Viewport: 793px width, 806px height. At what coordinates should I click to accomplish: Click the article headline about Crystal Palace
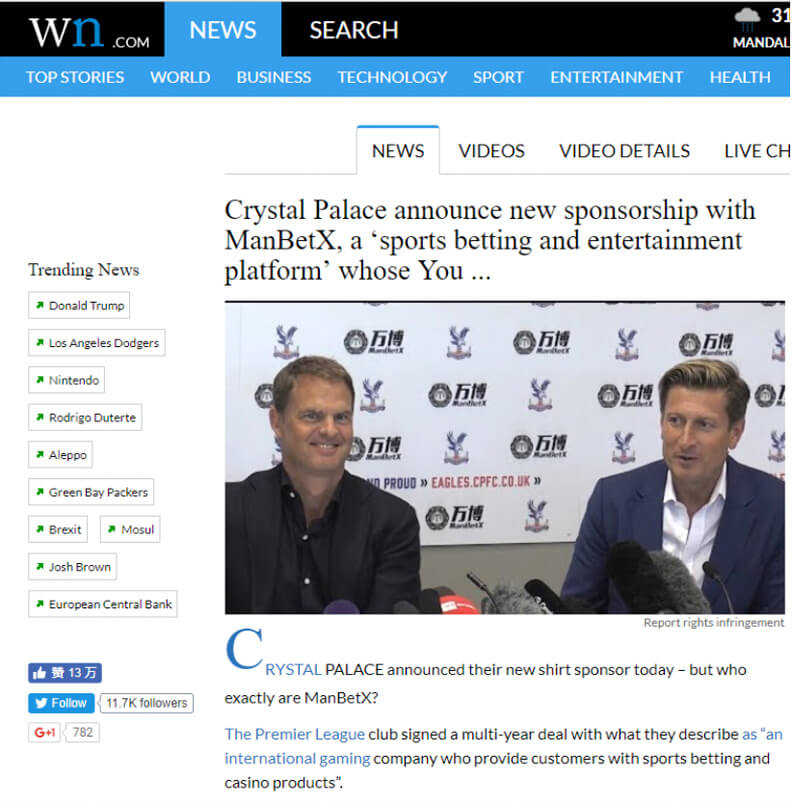(x=490, y=240)
